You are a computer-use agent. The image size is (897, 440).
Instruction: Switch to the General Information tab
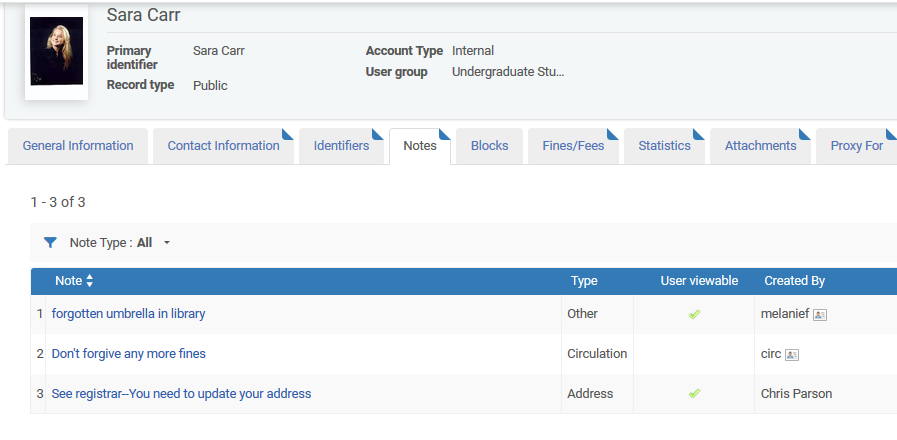pos(78,146)
